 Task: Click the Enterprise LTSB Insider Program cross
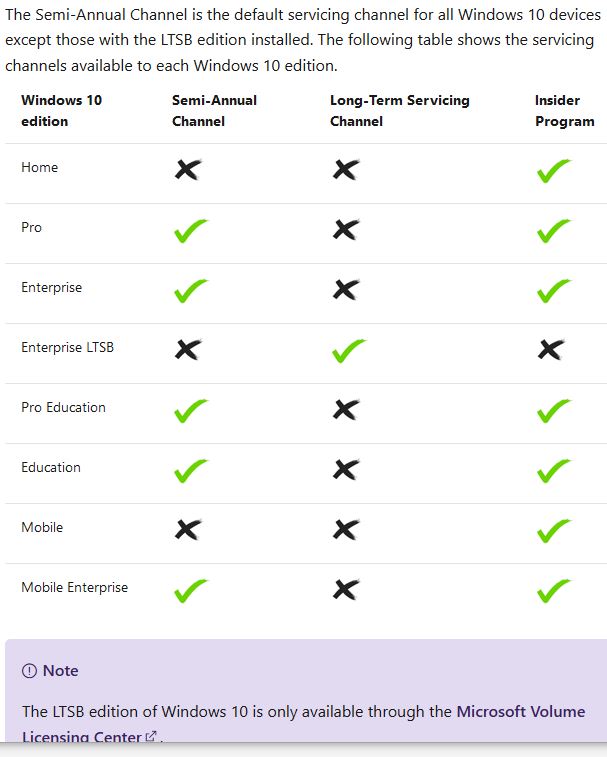(x=551, y=350)
